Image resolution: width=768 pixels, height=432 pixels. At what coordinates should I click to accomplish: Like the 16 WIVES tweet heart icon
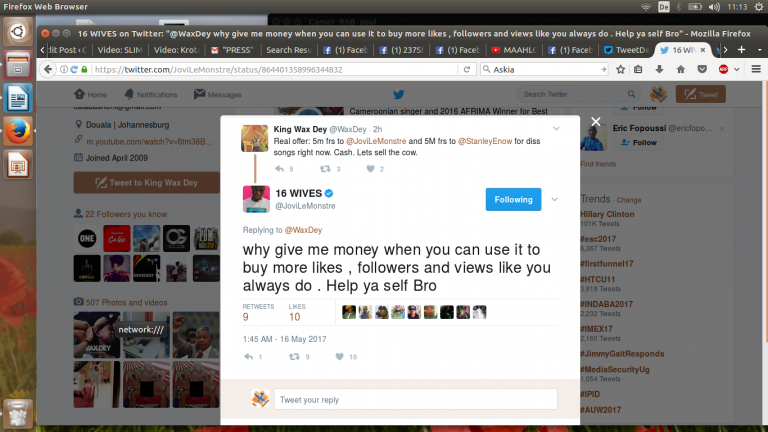point(340,357)
